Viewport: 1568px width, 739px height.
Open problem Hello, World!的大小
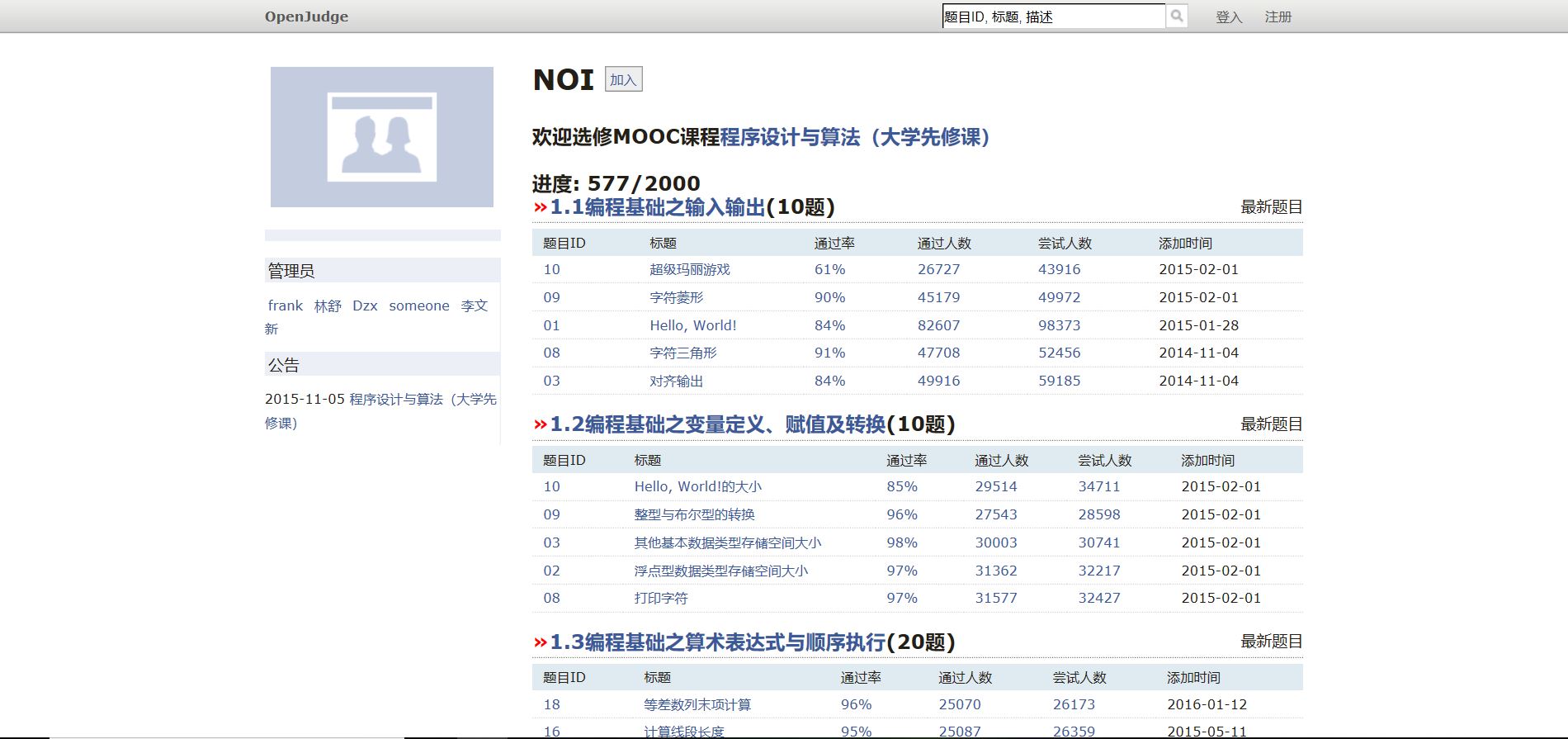(698, 486)
